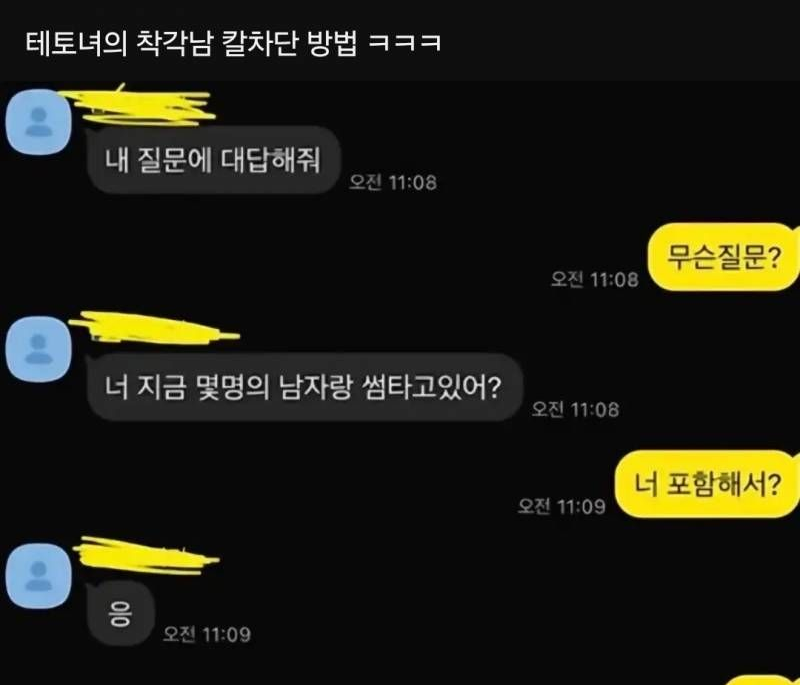Click the 오전 11:08 time left of "무슨질문?"
The image size is (800, 685).
[594, 279]
